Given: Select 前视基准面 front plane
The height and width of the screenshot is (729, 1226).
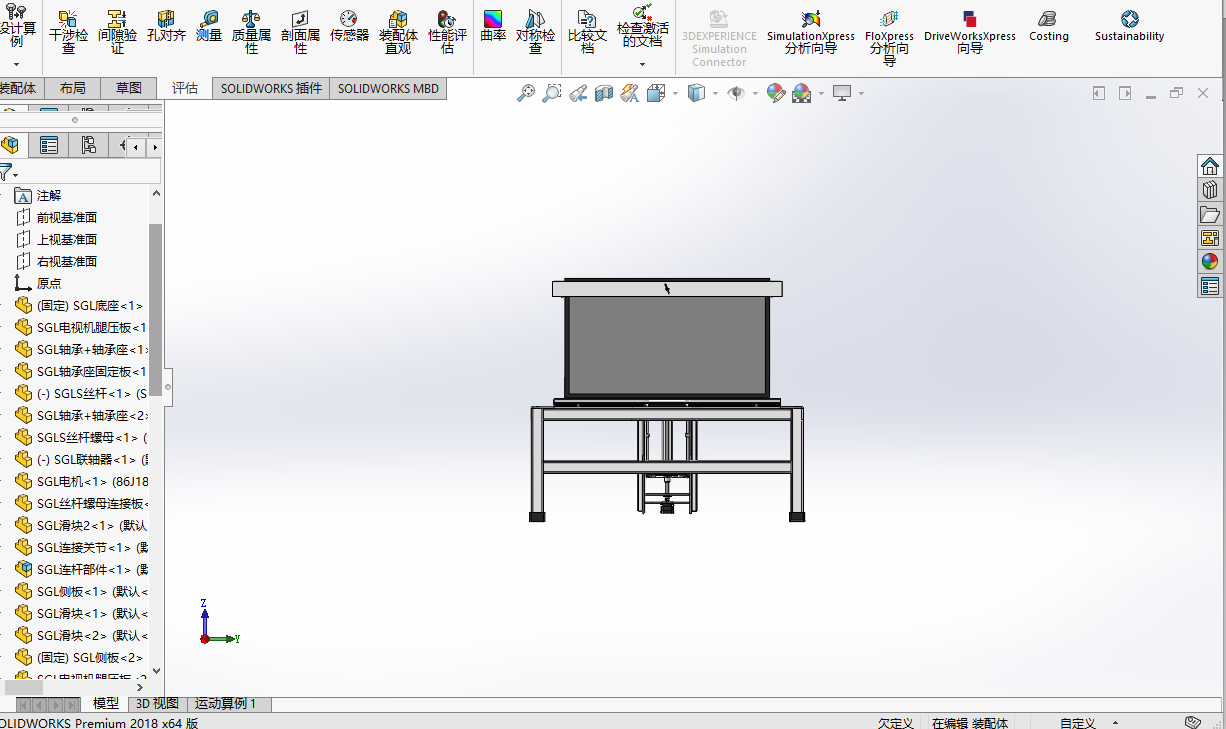Looking at the screenshot, I should (x=57, y=218).
